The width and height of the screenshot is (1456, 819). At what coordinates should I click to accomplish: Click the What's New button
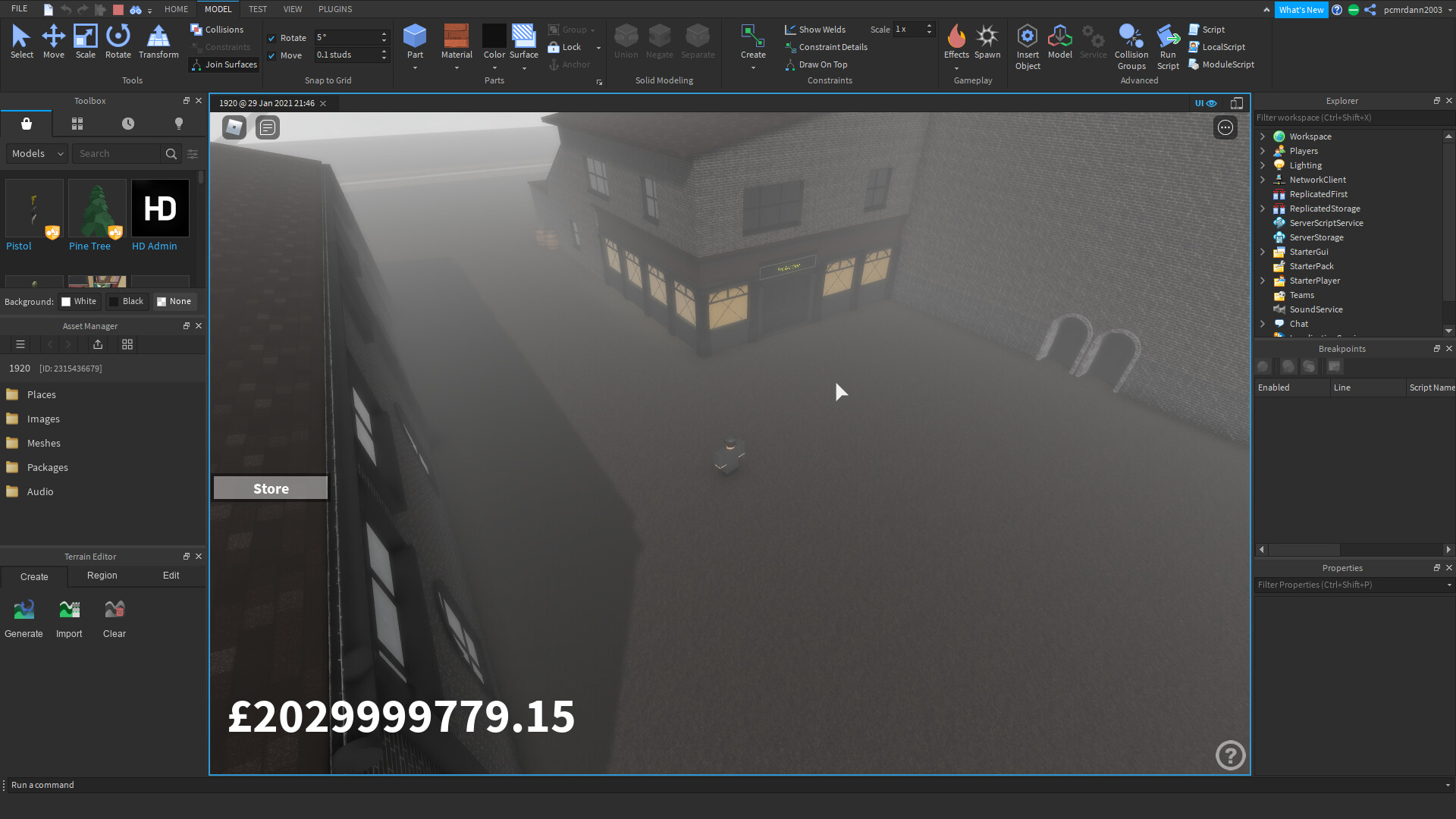pyautogui.click(x=1301, y=10)
